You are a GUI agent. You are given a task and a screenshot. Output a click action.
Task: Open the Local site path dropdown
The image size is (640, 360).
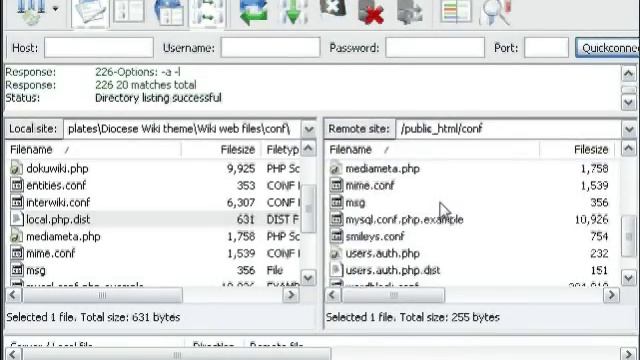pos(309,129)
